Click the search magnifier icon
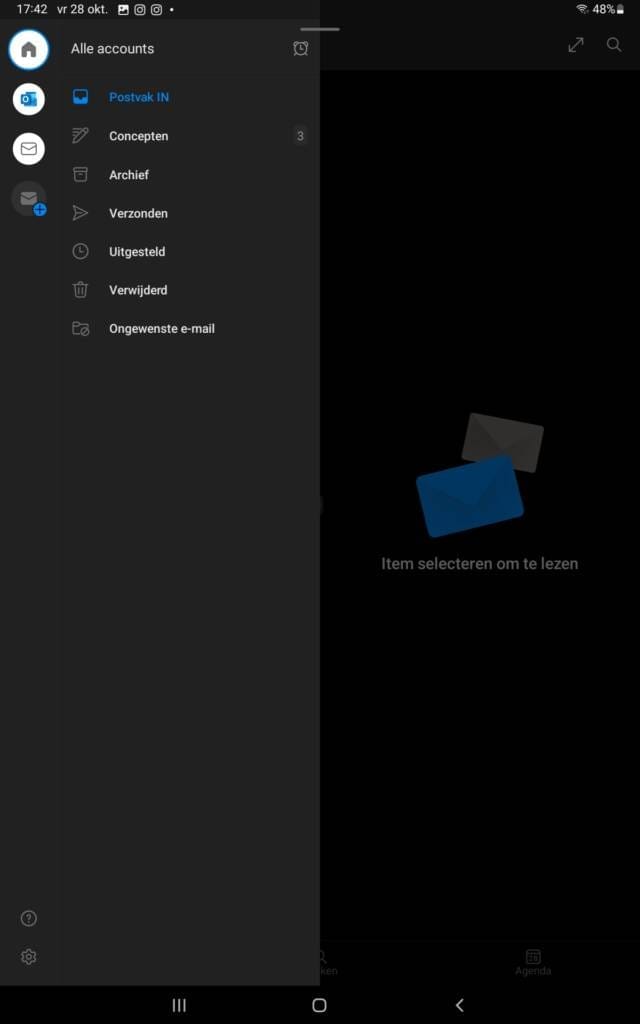 (x=614, y=45)
